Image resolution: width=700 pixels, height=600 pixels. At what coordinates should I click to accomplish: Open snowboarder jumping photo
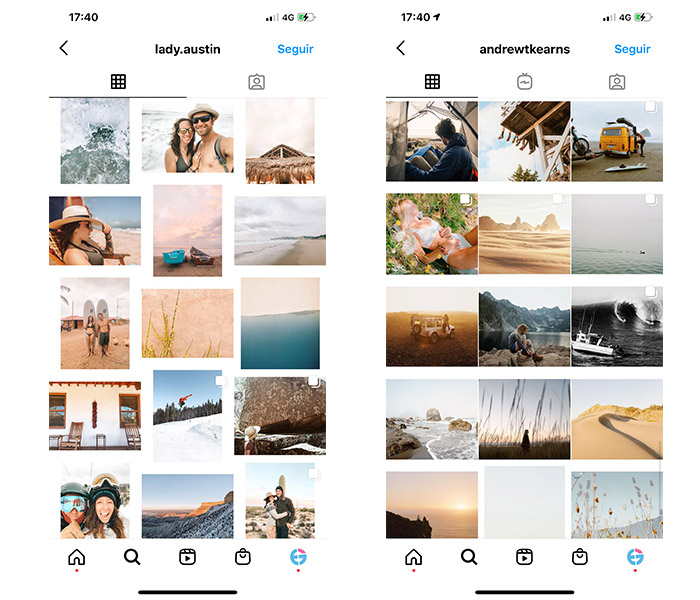[x=188, y=416]
